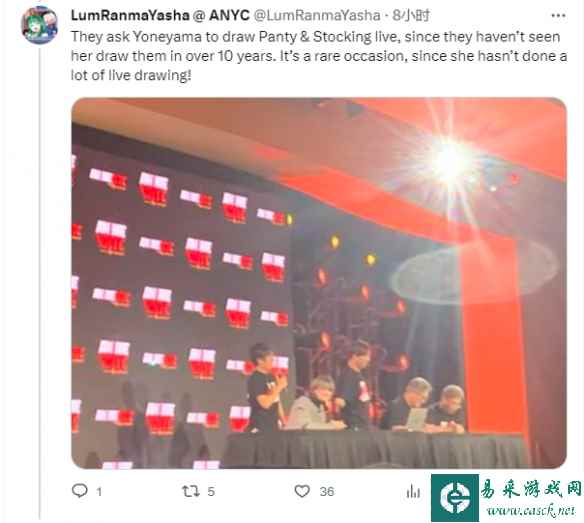Like the tweet with the heart icon

[302, 491]
